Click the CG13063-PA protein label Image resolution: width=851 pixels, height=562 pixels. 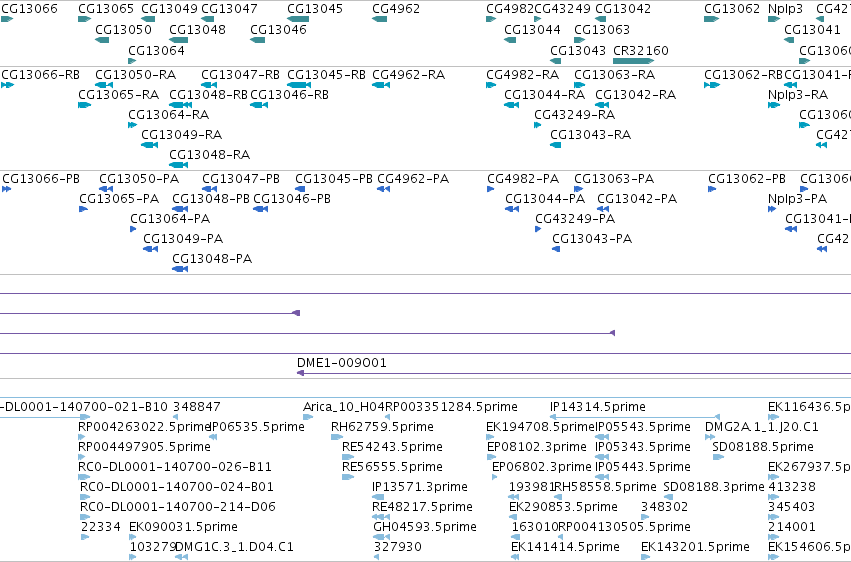[614, 178]
